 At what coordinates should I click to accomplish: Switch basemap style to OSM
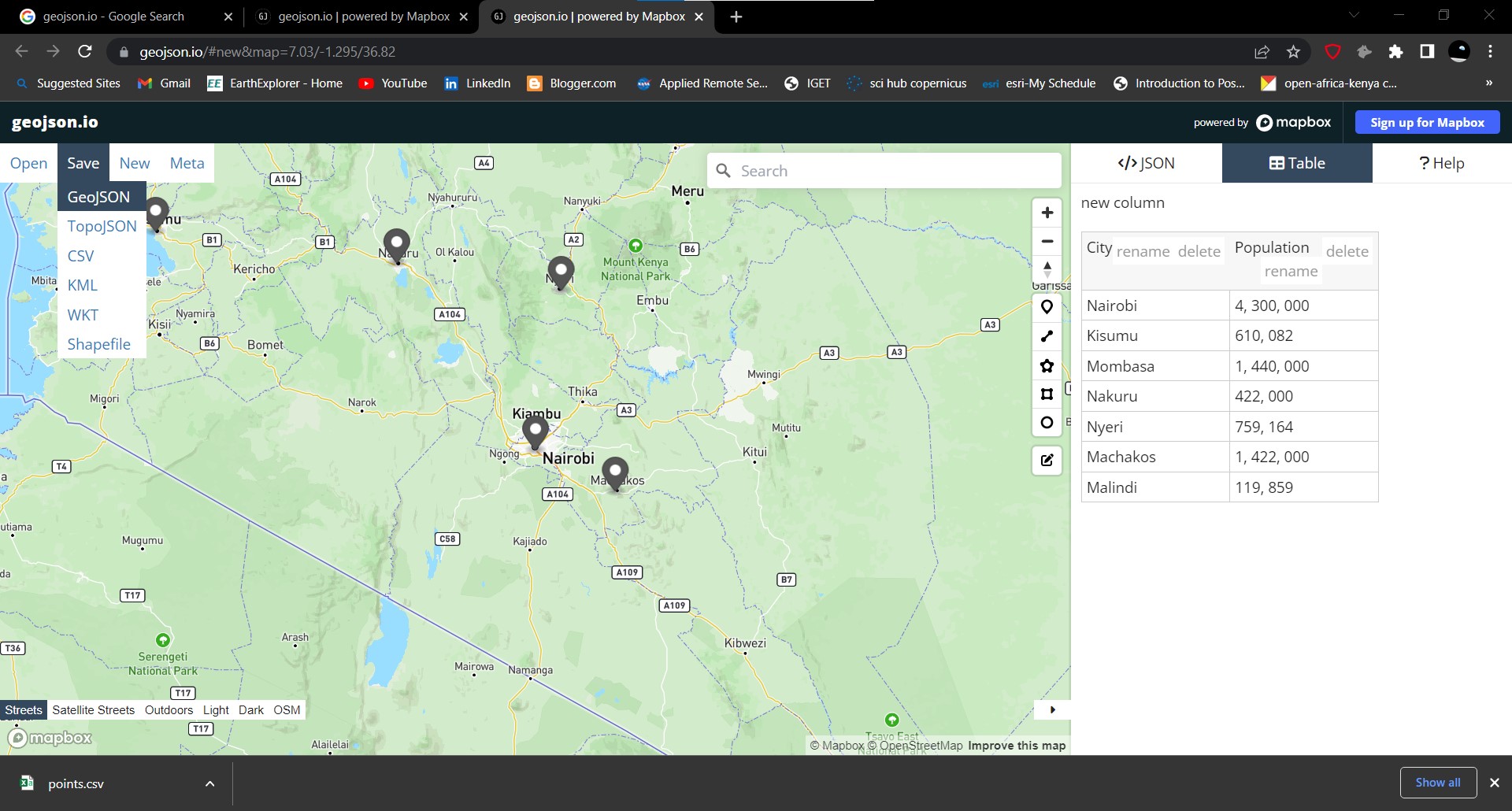(x=287, y=710)
